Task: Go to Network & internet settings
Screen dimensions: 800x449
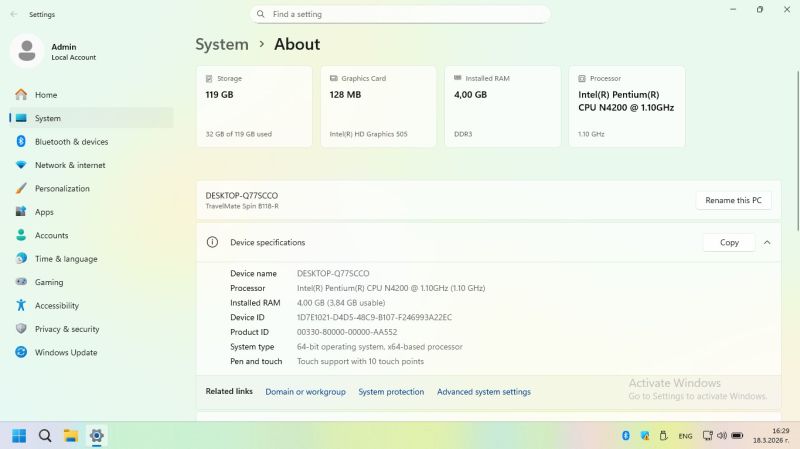Action: (69, 165)
